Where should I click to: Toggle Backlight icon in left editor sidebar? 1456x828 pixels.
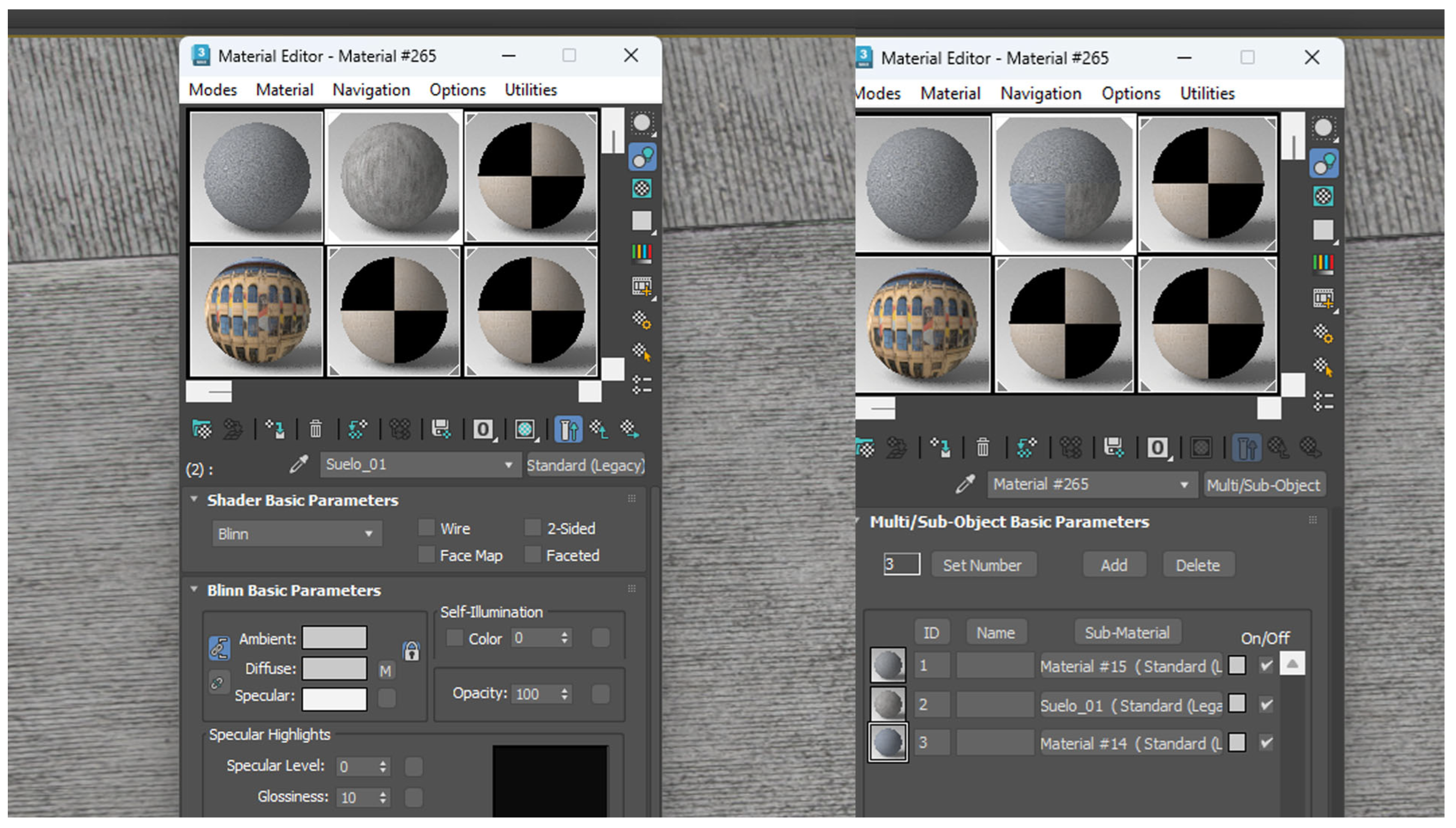click(642, 157)
